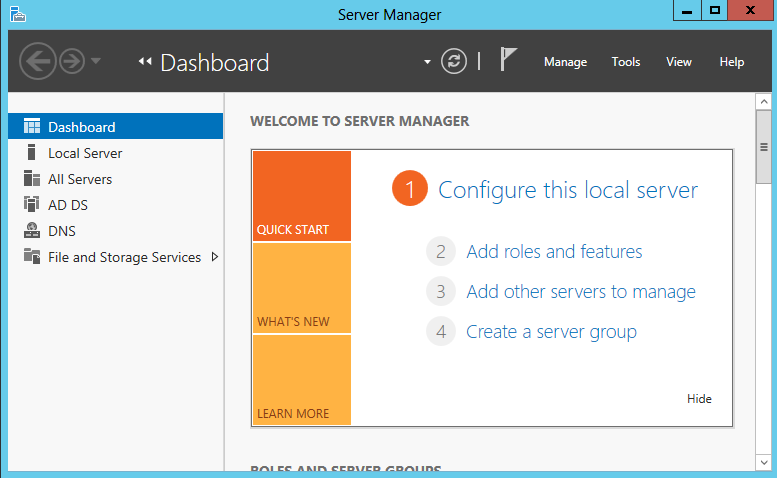The height and width of the screenshot is (478, 777).
Task: Select AD DS in the sidebar
Action: click(68, 205)
